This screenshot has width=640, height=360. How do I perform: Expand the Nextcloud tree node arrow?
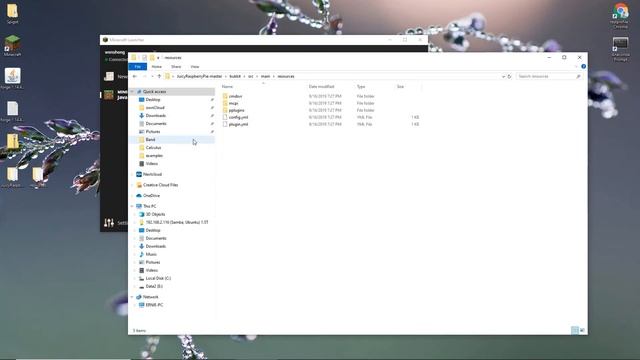coord(132,175)
